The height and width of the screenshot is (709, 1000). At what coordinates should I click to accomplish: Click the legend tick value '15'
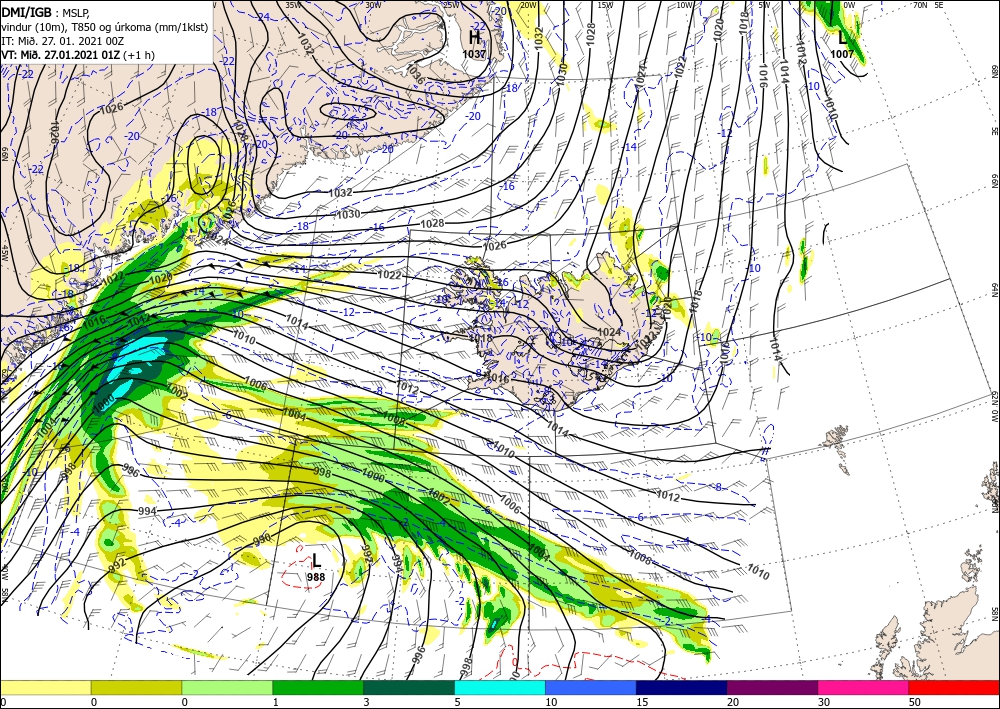[x=642, y=702]
